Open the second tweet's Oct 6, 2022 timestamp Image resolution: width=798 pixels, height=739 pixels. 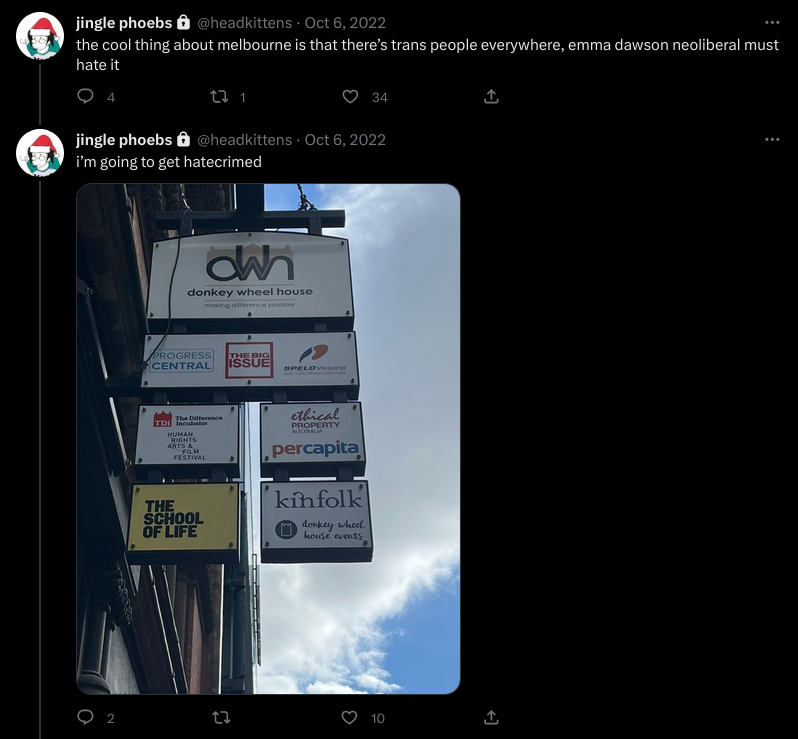tap(345, 140)
